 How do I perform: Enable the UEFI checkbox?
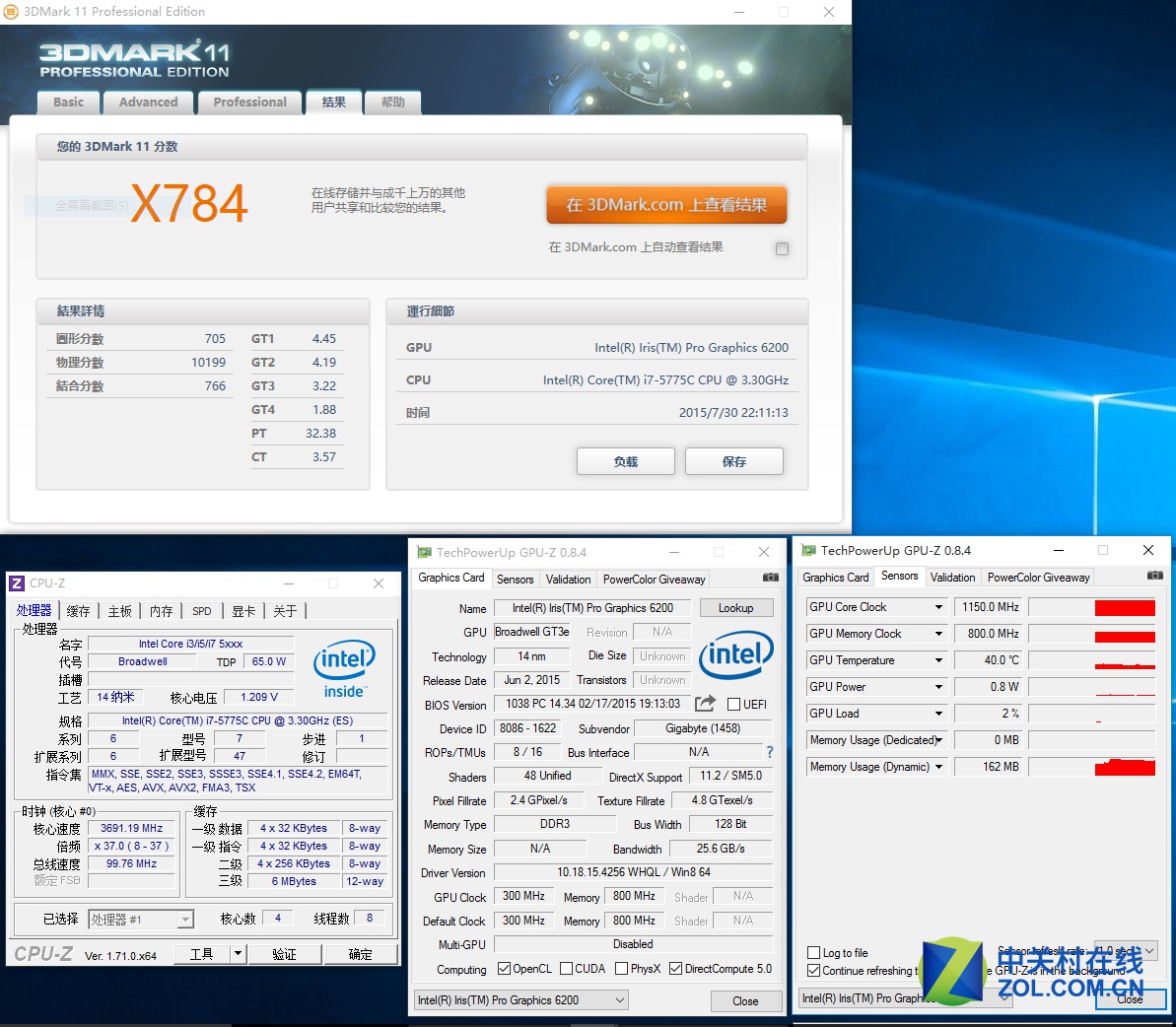[x=733, y=704]
